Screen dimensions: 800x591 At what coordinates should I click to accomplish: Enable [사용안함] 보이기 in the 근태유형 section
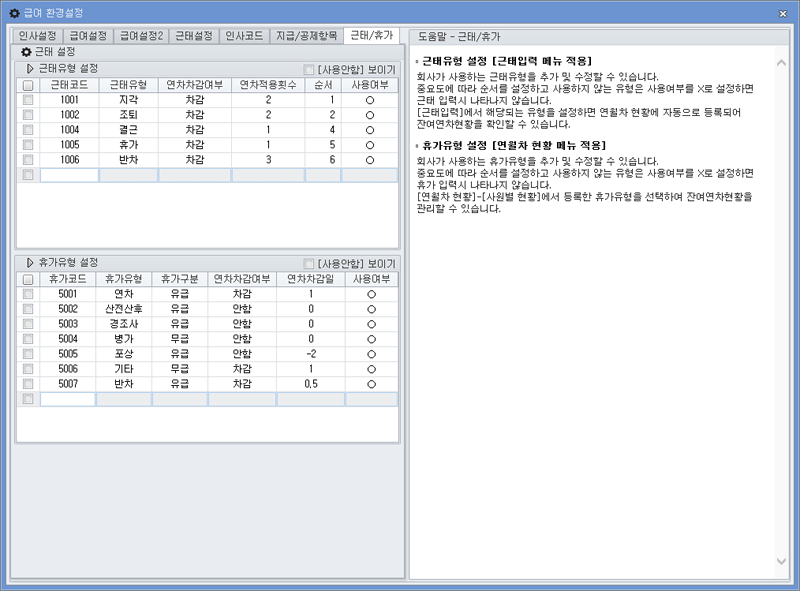coord(307,67)
